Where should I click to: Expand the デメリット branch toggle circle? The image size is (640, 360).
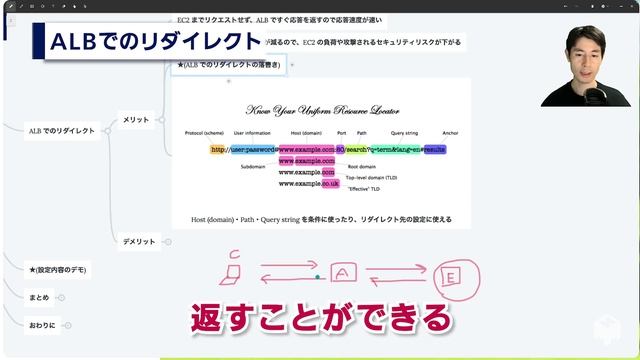168,242
